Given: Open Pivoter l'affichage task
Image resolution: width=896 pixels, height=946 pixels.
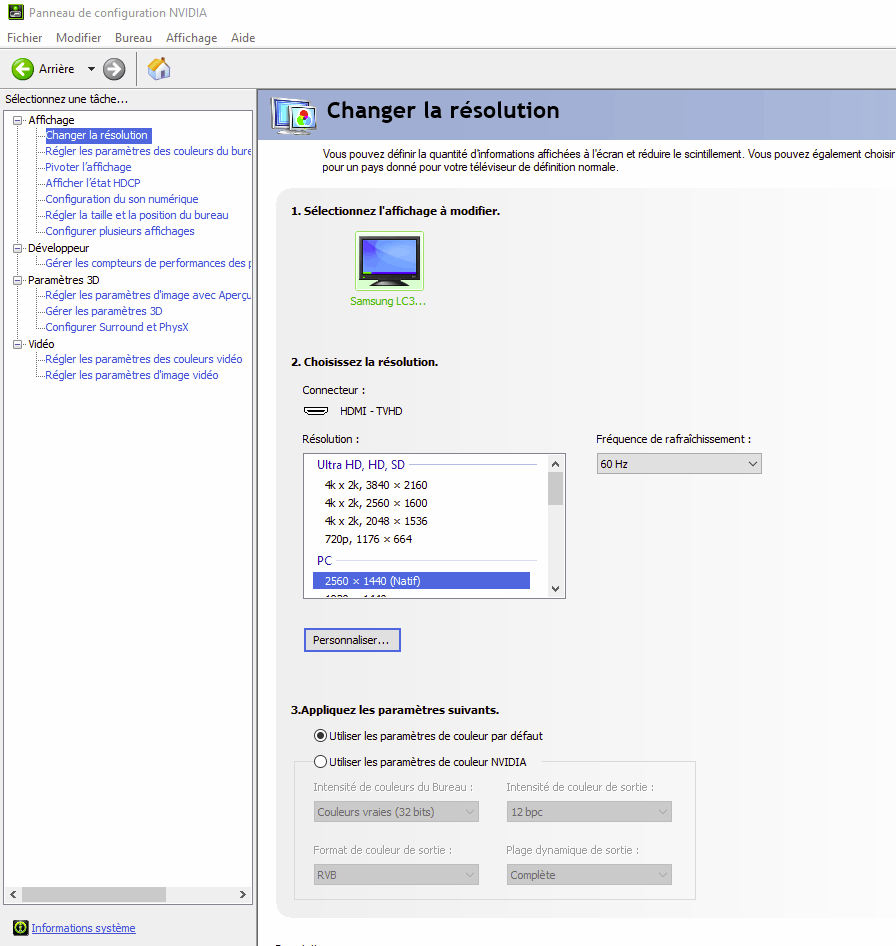Looking at the screenshot, I should (x=88, y=167).
